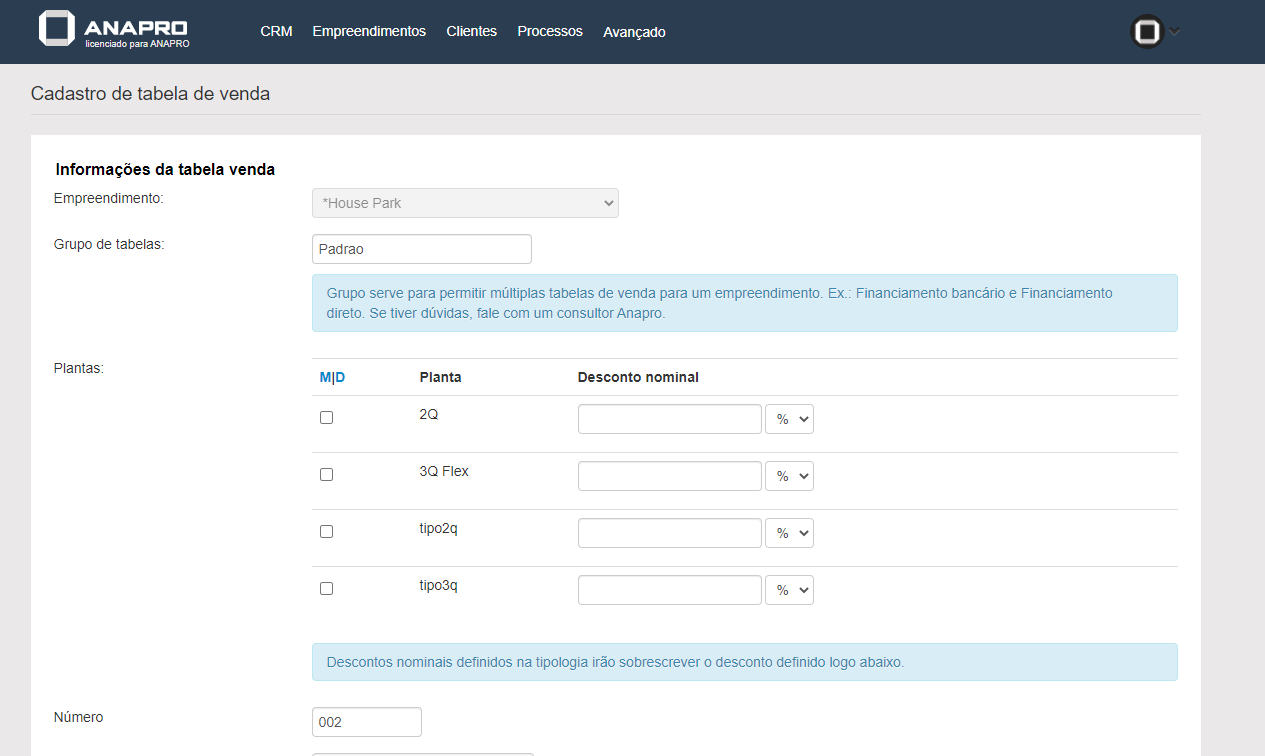Viewport: 1265px width, 756px height.
Task: Go to the Empreendimentos menu
Action: (369, 32)
